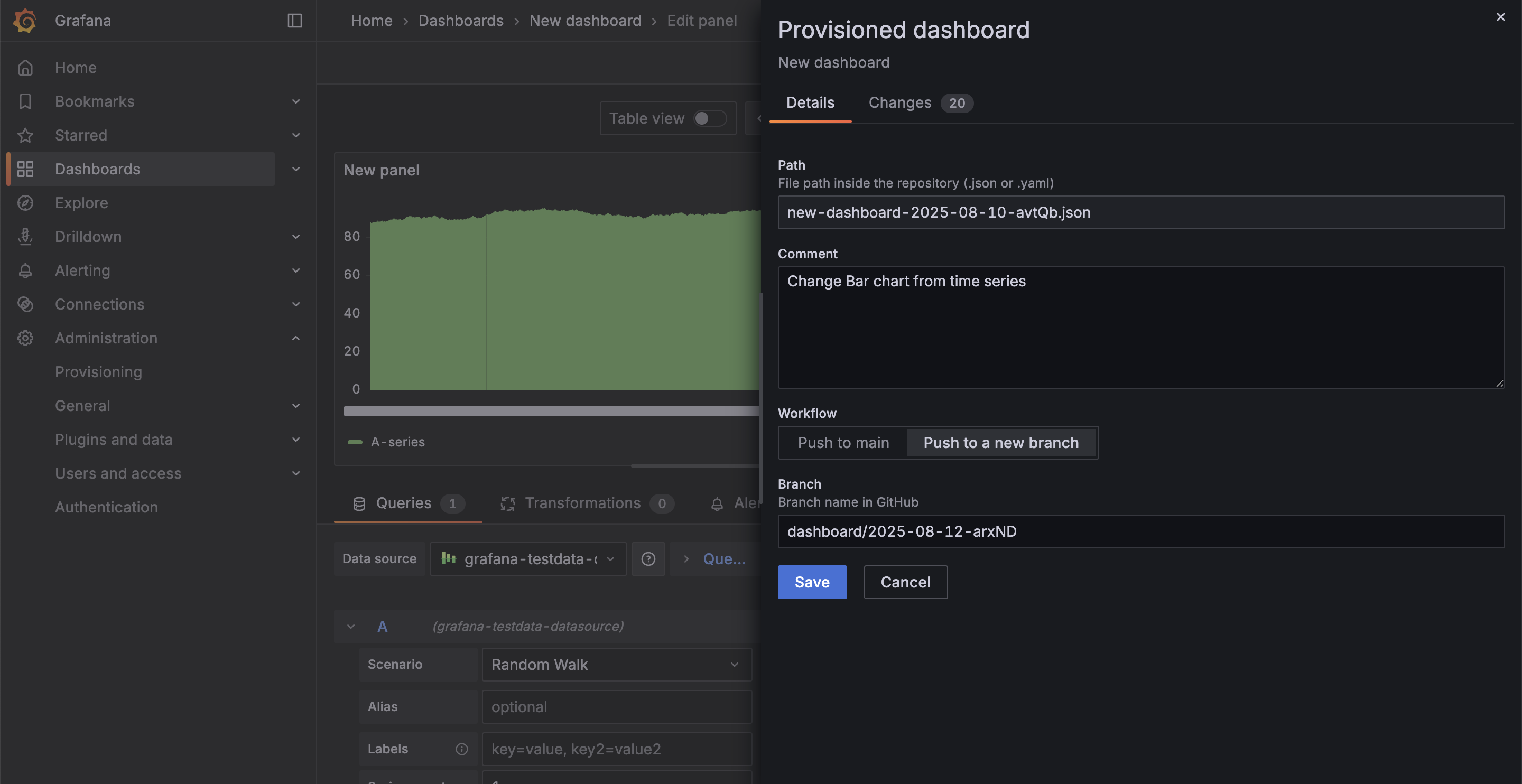Click the Save button

pyautogui.click(x=812, y=582)
